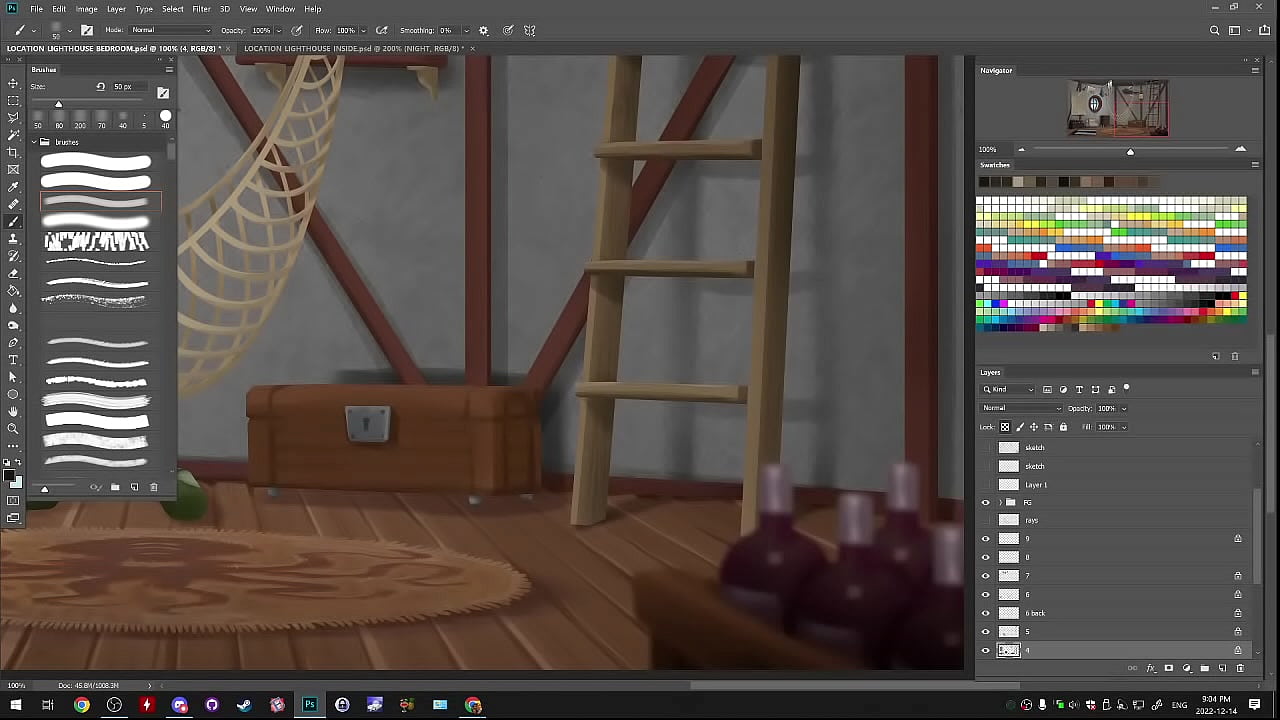Delete layer using trash icon in Layers panel
1280x720 pixels.
click(1240, 668)
